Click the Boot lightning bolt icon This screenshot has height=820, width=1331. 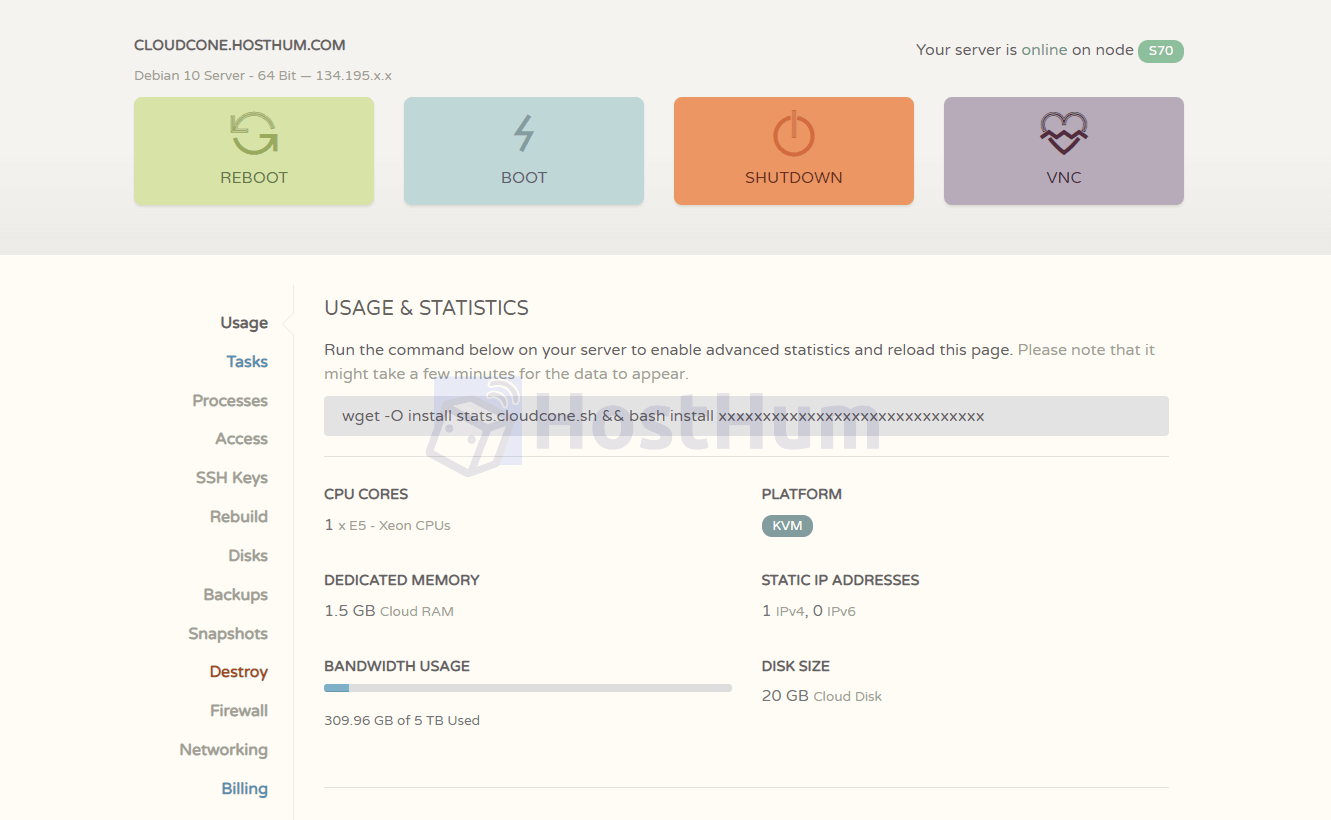[524, 133]
